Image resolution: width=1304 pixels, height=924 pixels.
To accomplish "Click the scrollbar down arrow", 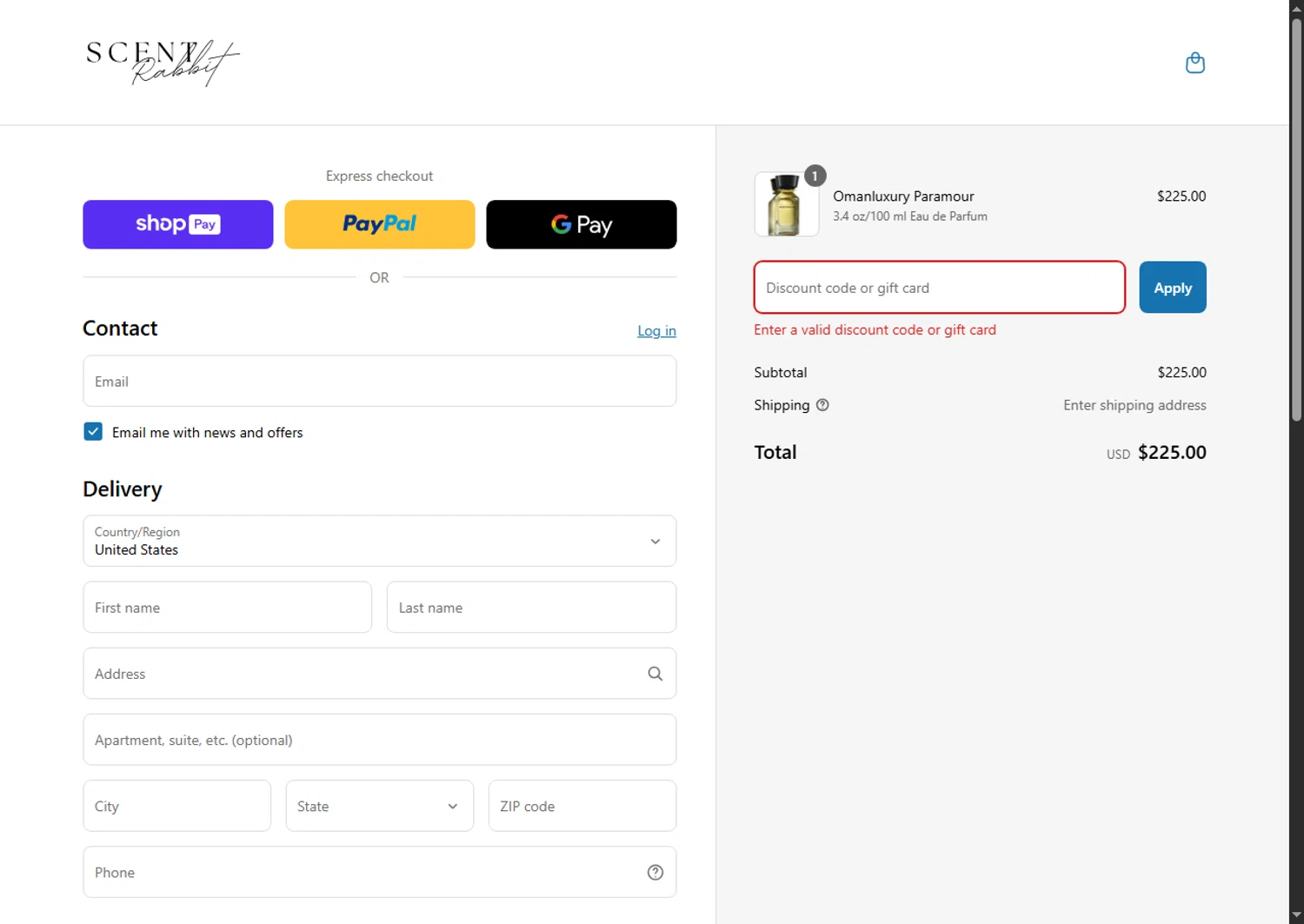I will [x=1296, y=916].
